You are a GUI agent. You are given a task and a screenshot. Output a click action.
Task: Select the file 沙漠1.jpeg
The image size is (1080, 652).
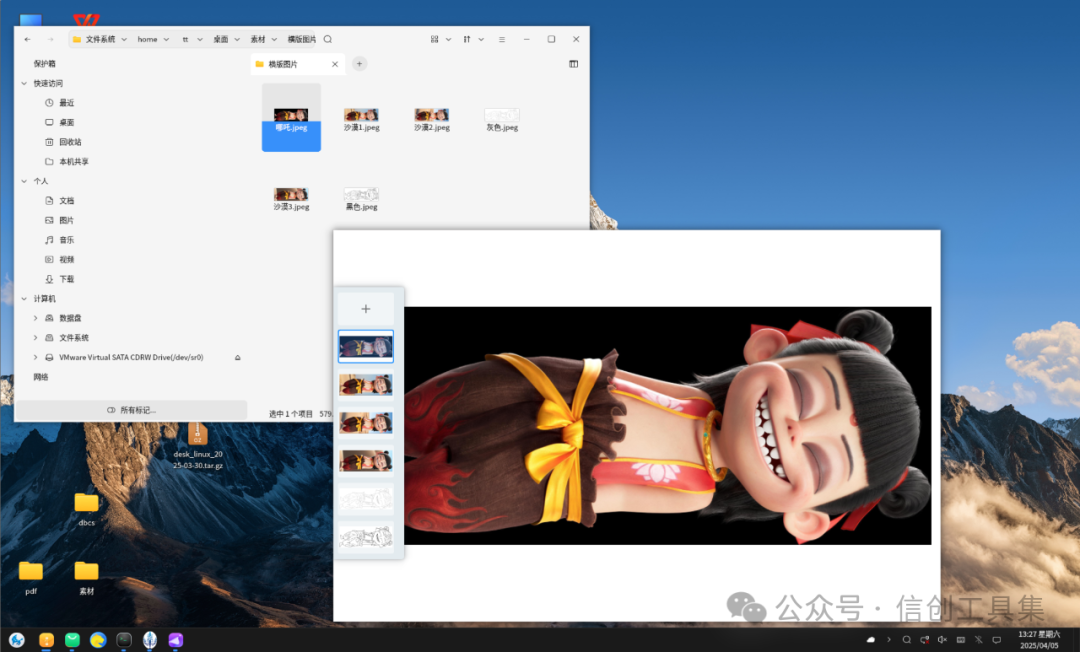[x=362, y=119]
